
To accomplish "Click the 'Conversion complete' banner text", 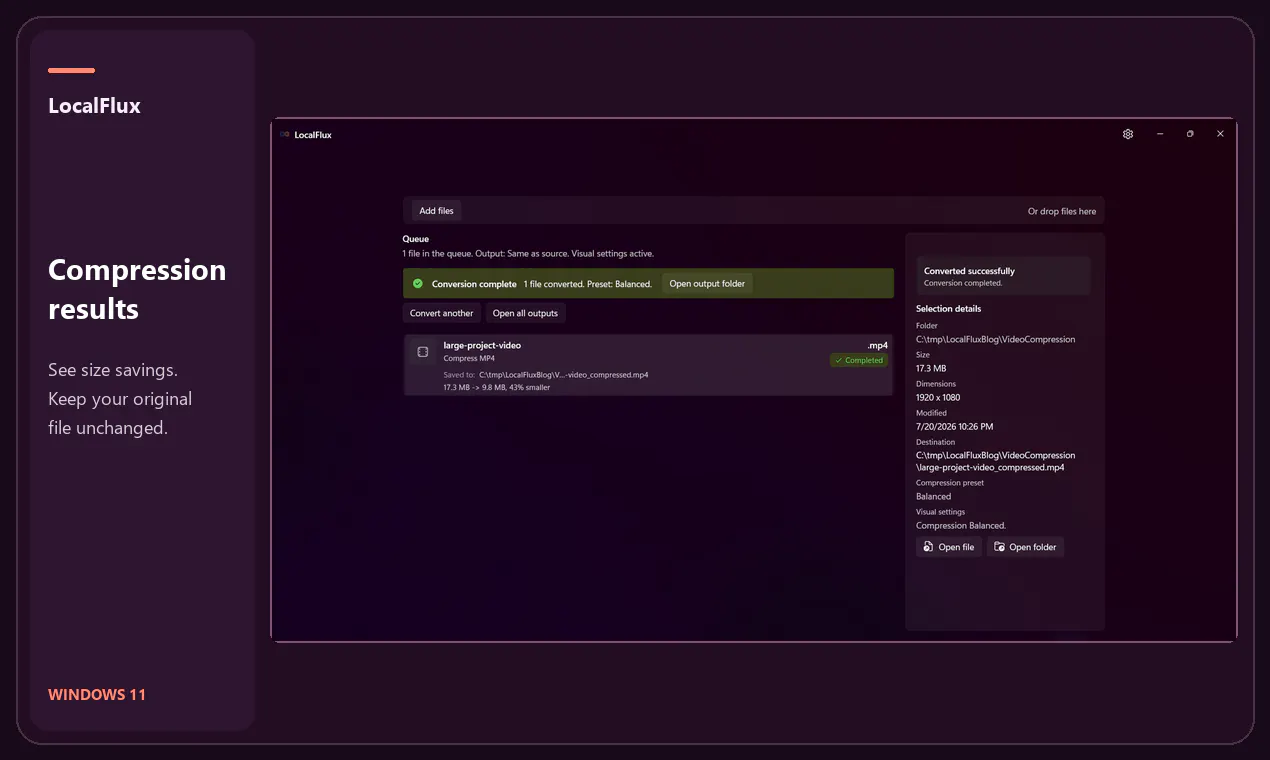I will pyautogui.click(x=474, y=284).
